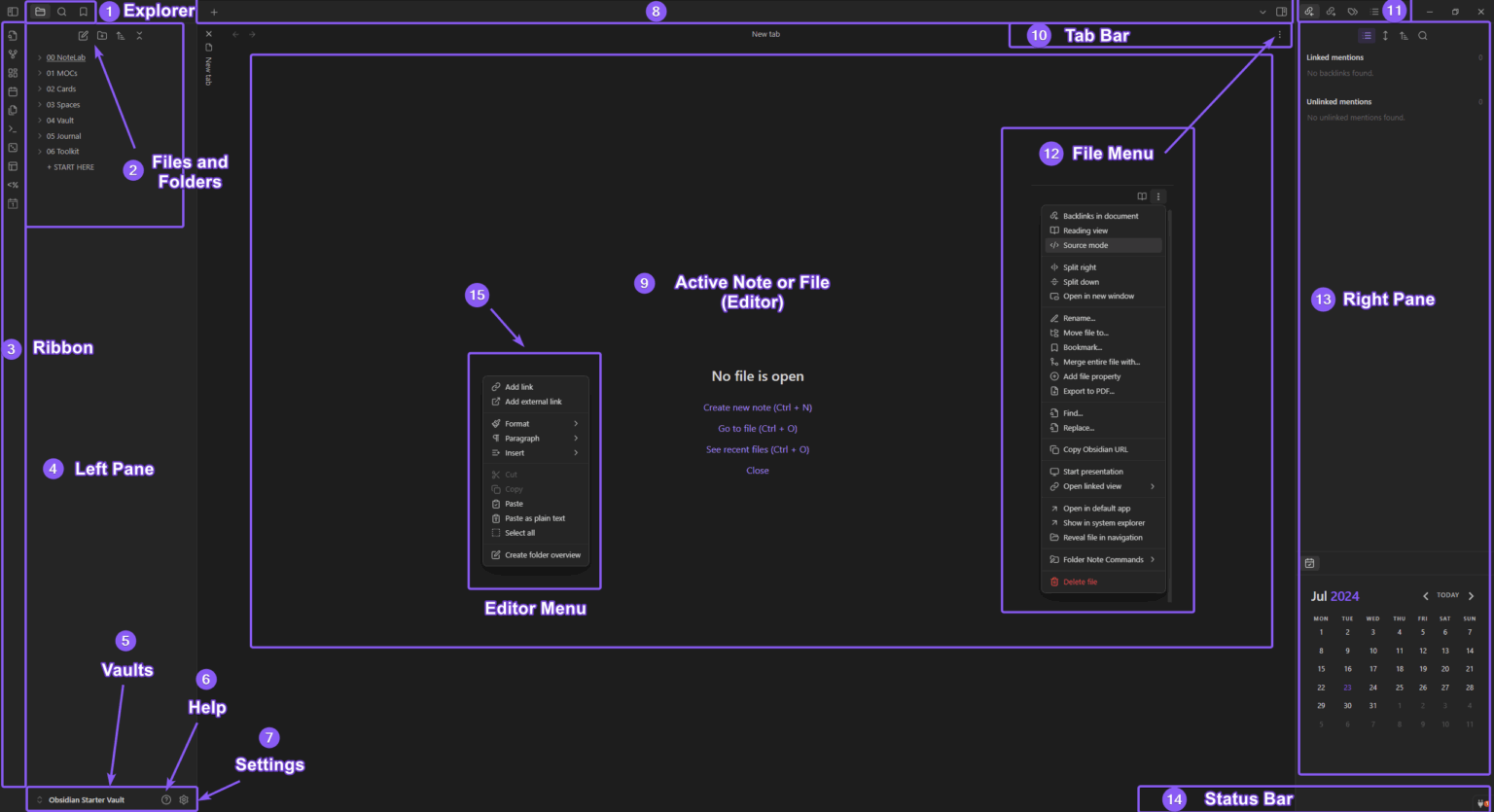
Task: Choose Add external link in Editor Menu
Action: point(536,402)
